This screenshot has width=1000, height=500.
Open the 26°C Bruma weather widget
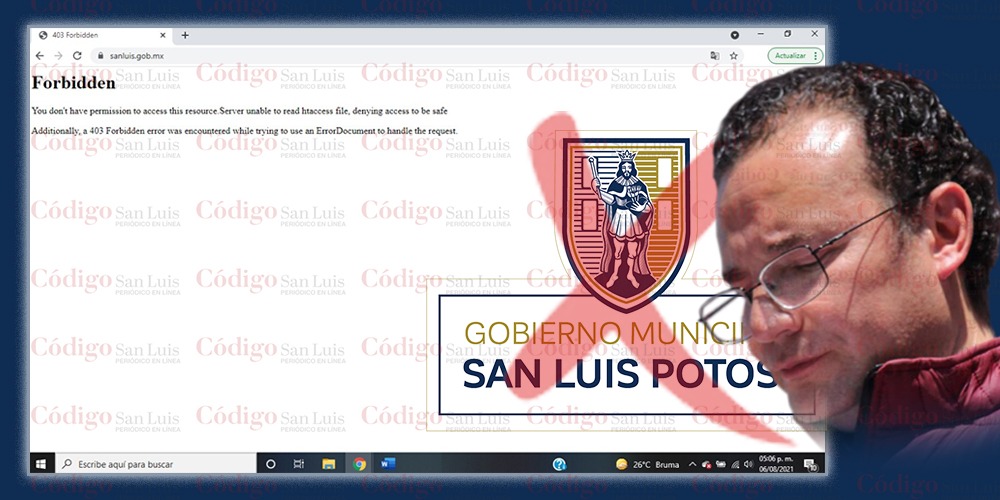[647, 464]
